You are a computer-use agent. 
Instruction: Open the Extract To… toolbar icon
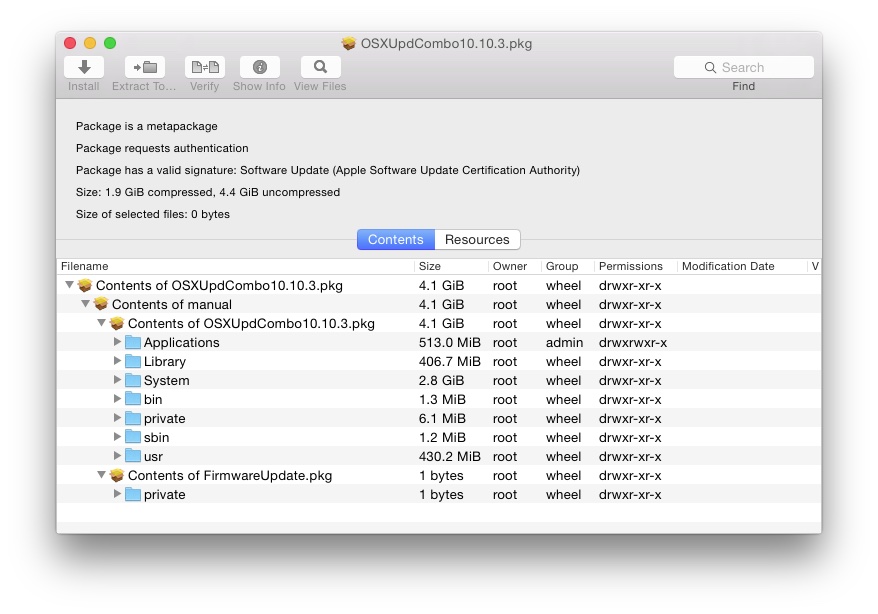(144, 67)
